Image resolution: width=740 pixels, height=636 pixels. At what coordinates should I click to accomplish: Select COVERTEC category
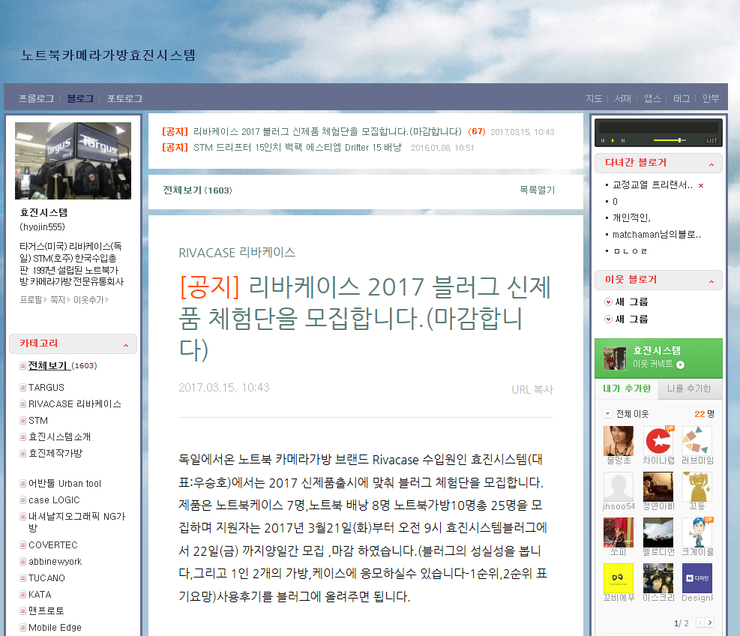[x=53, y=545]
